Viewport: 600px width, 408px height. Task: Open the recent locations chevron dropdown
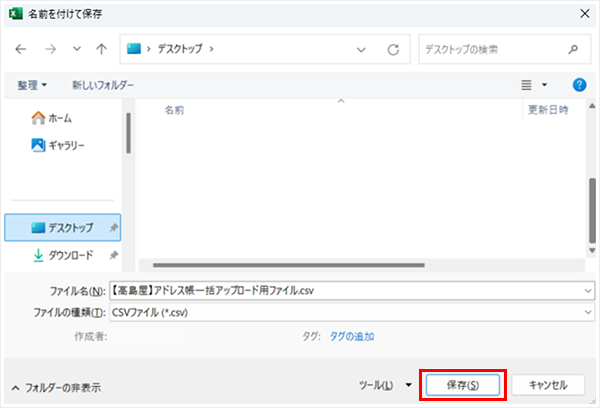[75, 48]
